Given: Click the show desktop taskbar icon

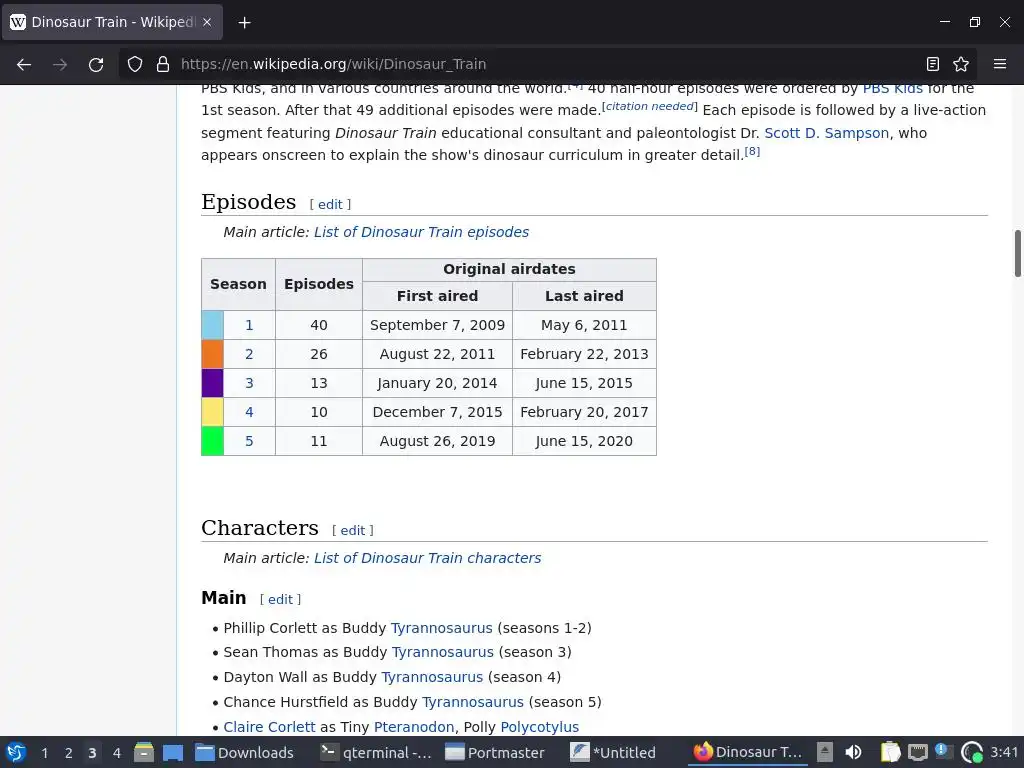Looking at the screenshot, I should 172,752.
